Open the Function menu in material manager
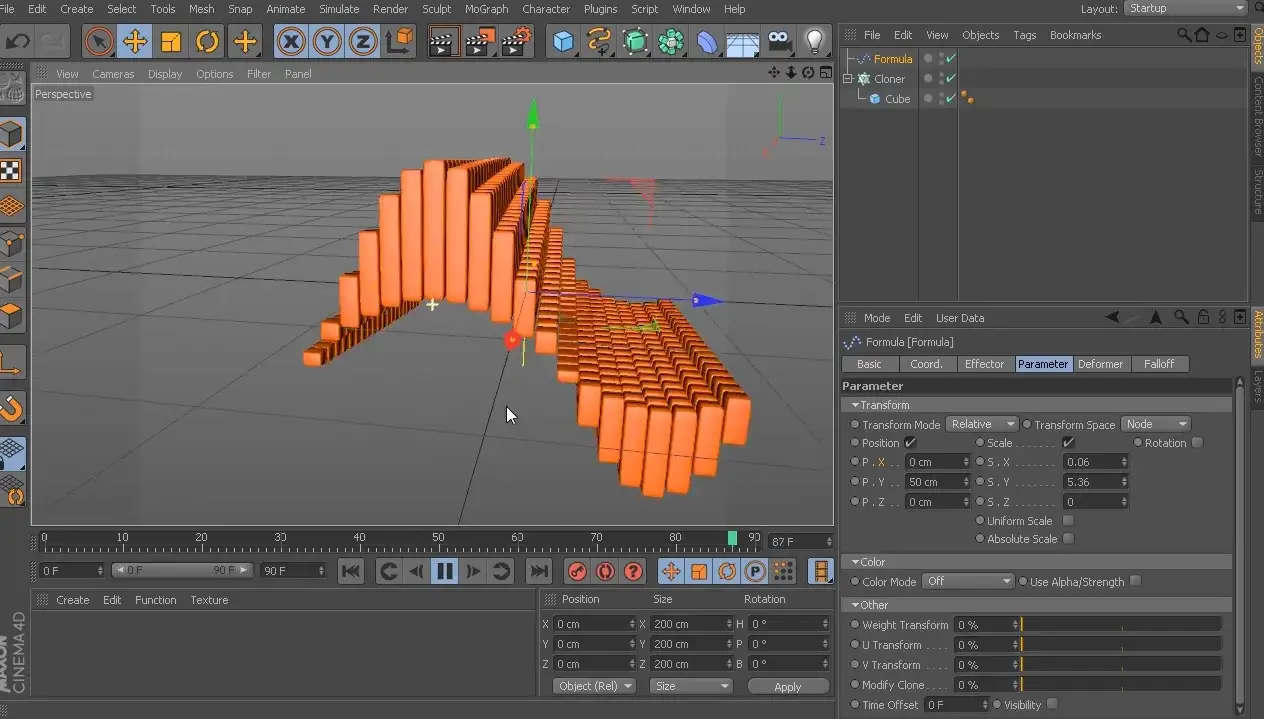1264x719 pixels. click(x=155, y=600)
